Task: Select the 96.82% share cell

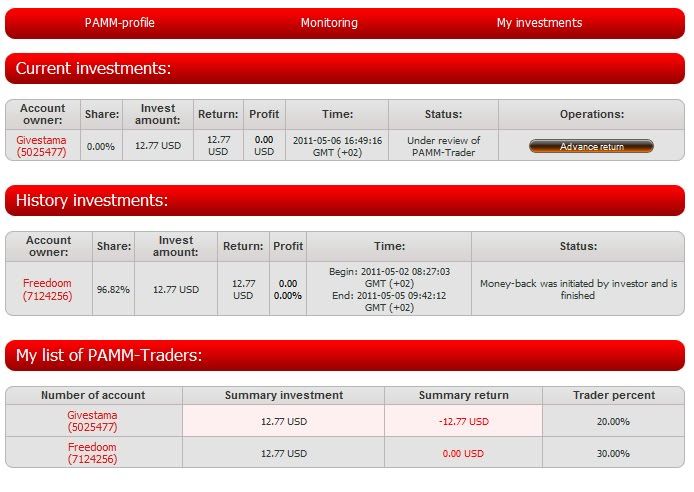Action: point(113,289)
